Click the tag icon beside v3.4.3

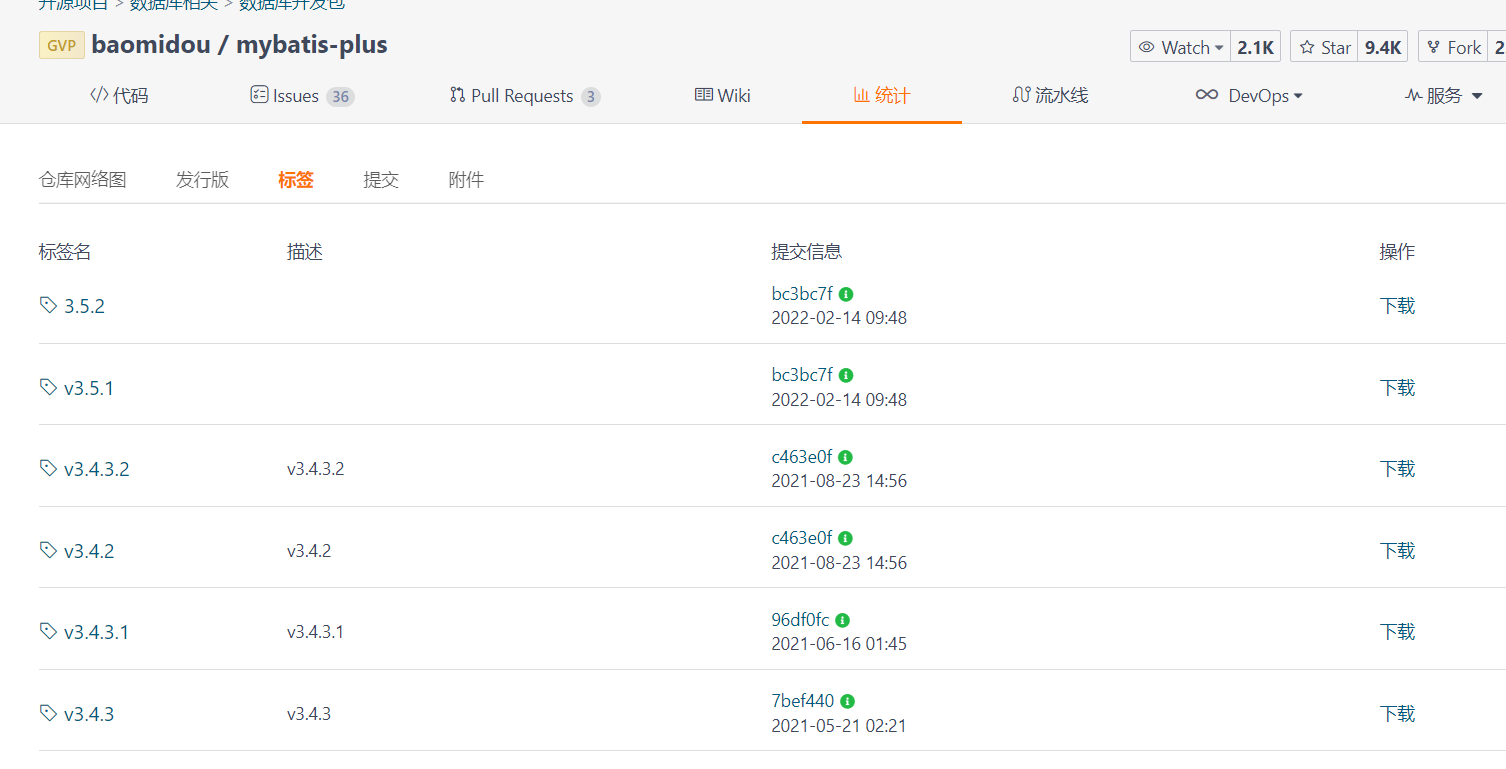coord(48,713)
